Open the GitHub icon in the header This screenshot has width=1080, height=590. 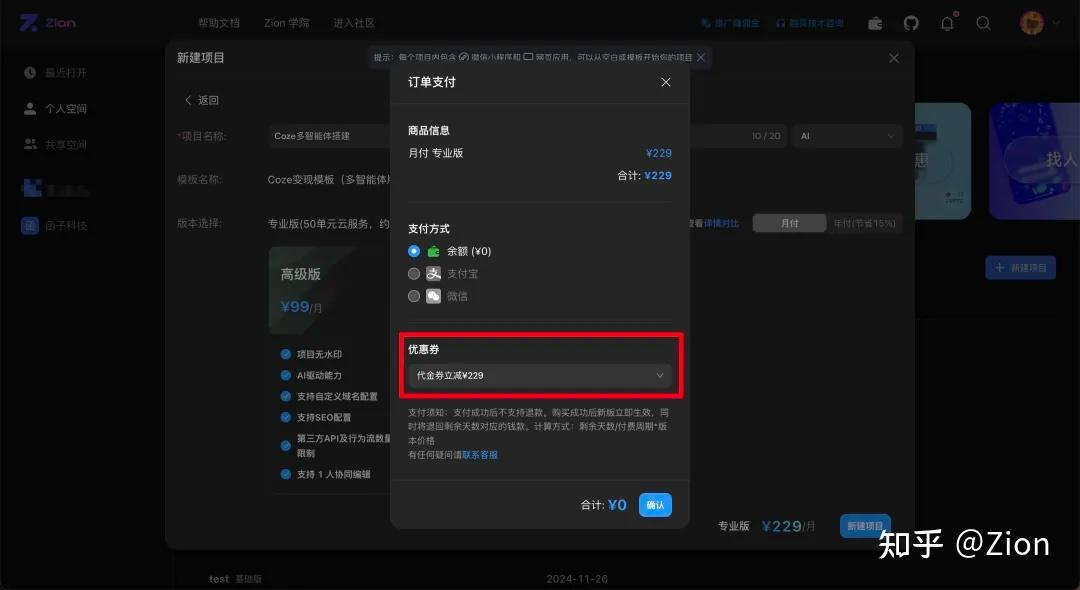pyautogui.click(x=911, y=23)
